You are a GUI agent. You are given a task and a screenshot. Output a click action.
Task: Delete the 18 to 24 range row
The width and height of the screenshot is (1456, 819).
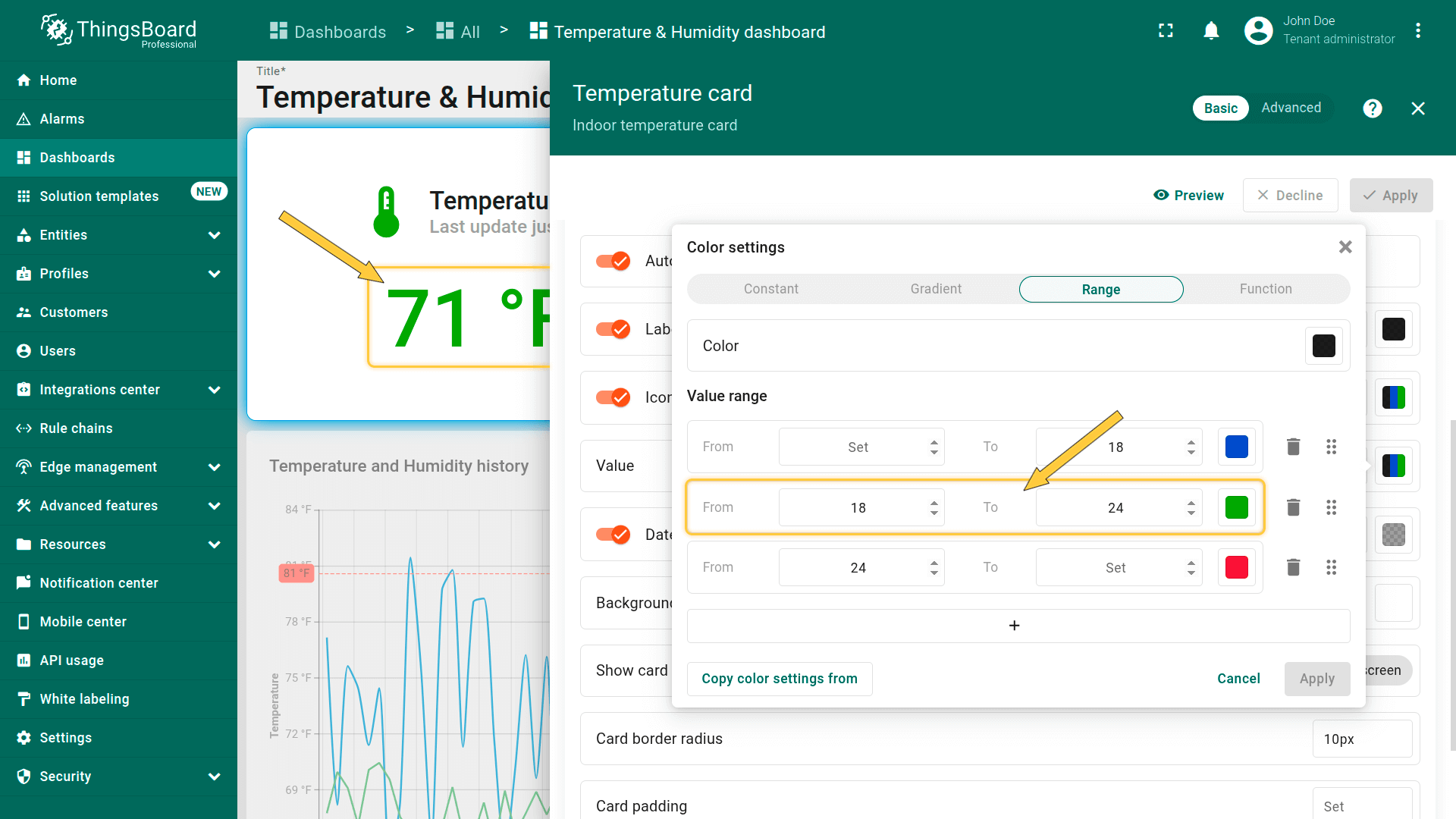click(1294, 507)
